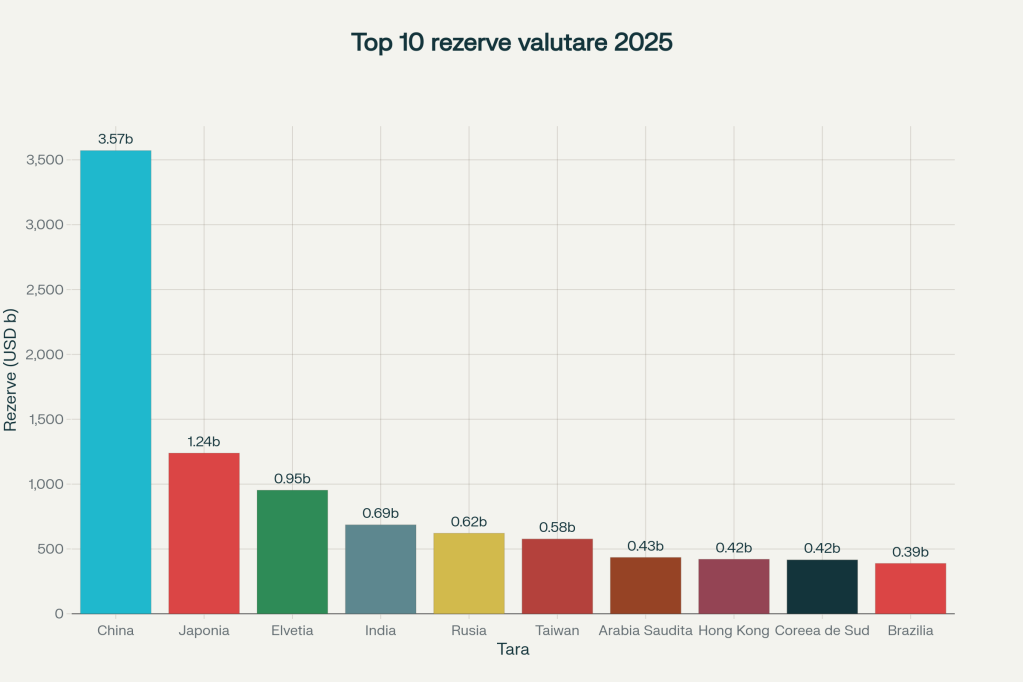
Task: Select the maroon Hong Kong bar
Action: [734, 586]
